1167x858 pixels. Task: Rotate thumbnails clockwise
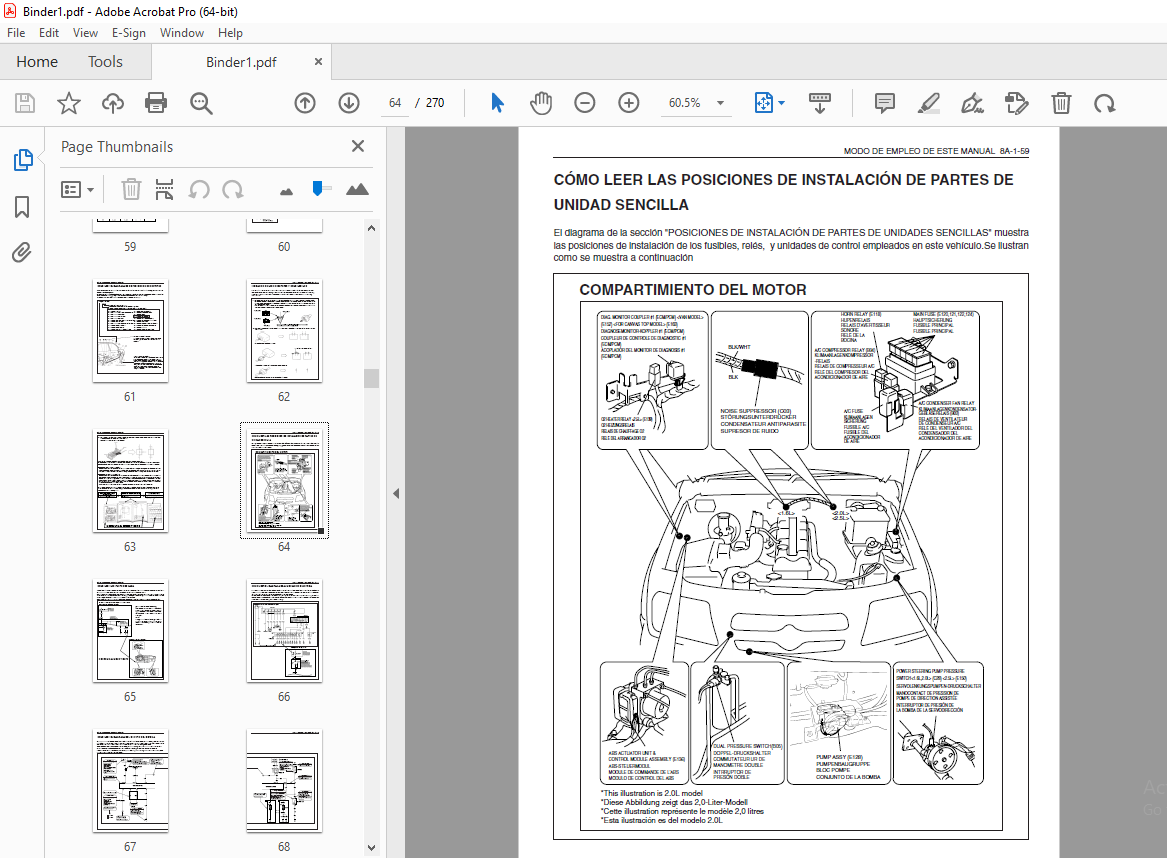233,189
